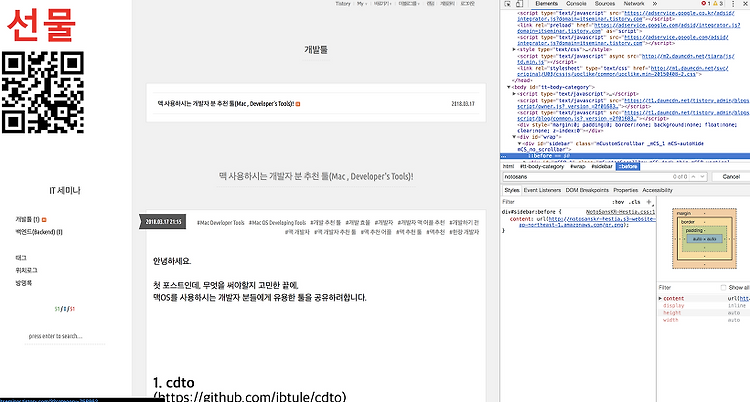This screenshot has height=402, width=750.
Task: Open the My dropdown in top navigation
Action: click(361, 3)
